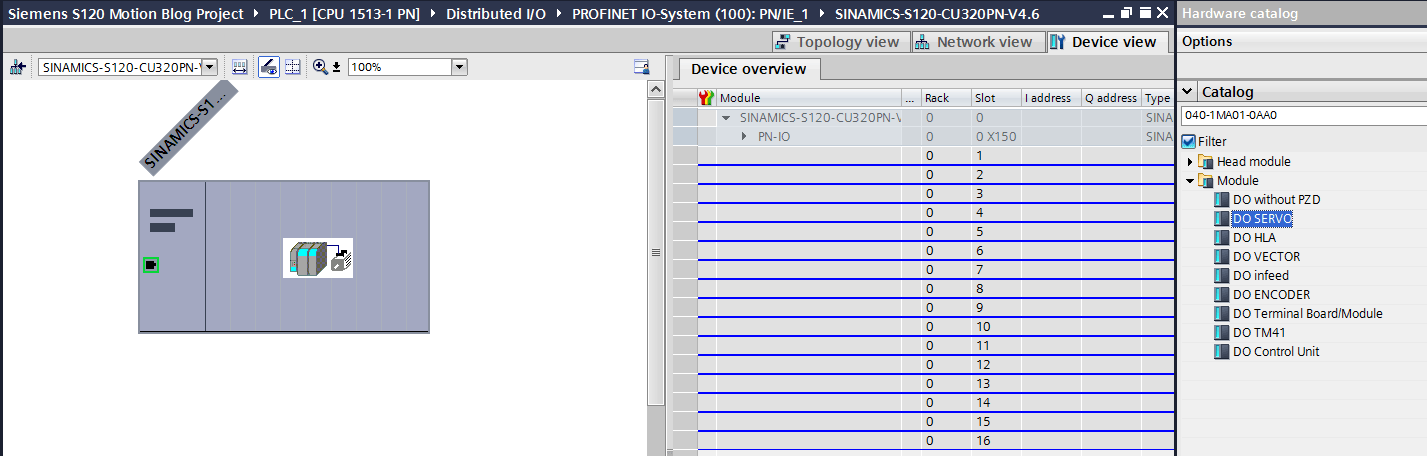Switch to Topology view tab

tap(840, 42)
